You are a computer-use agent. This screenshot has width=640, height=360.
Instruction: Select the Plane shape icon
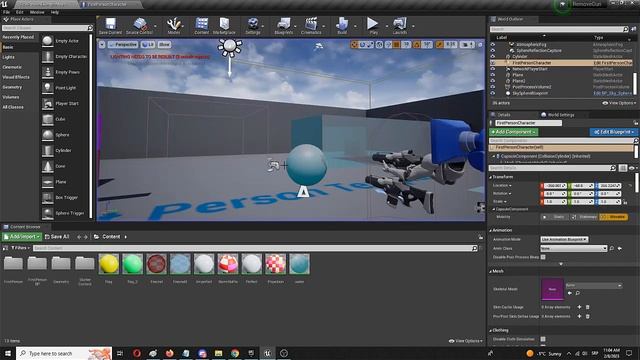pos(48,182)
